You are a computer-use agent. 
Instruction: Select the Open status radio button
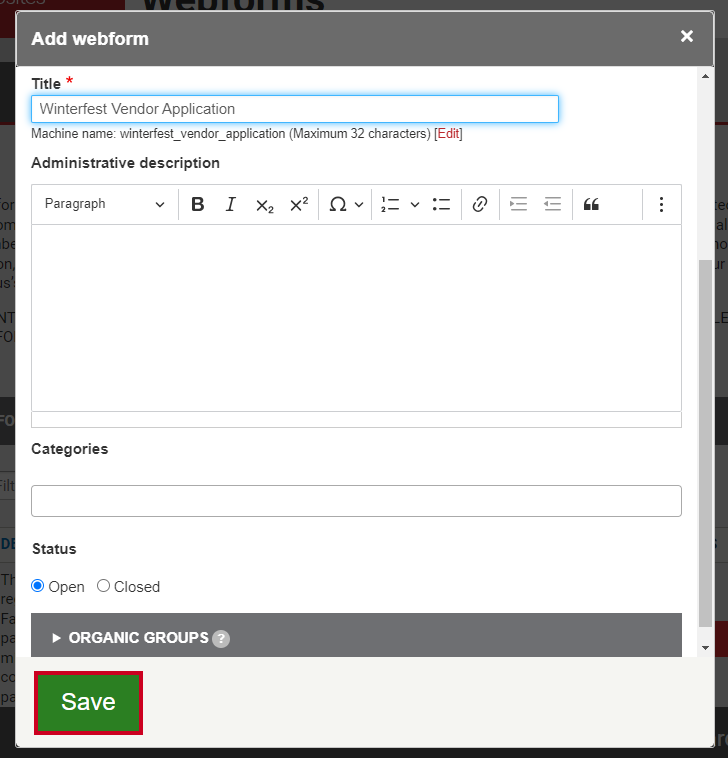coord(38,586)
